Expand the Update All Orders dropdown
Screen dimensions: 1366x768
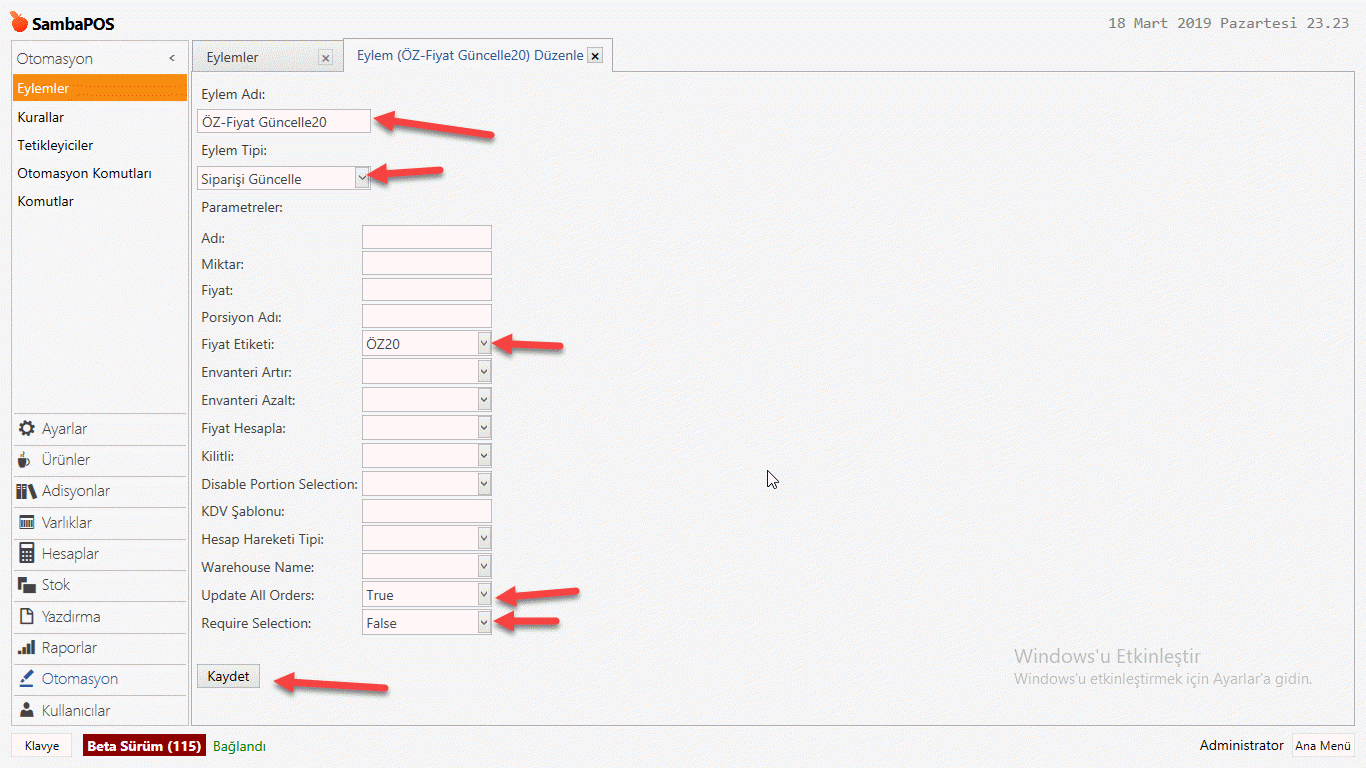point(484,594)
